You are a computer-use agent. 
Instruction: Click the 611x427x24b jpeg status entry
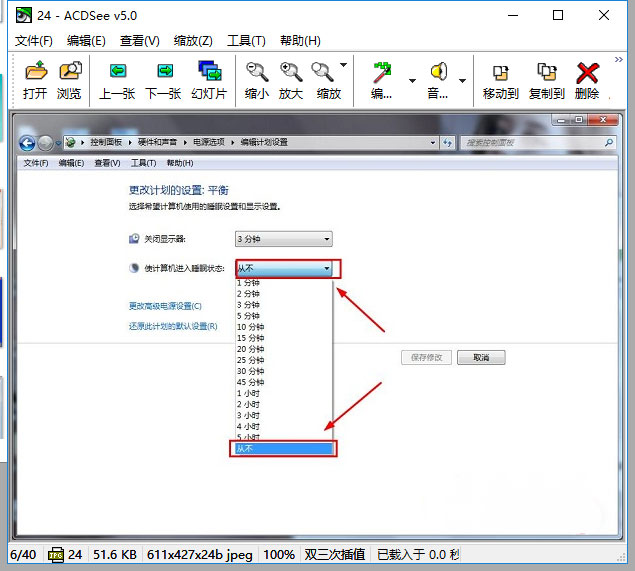click(200, 555)
